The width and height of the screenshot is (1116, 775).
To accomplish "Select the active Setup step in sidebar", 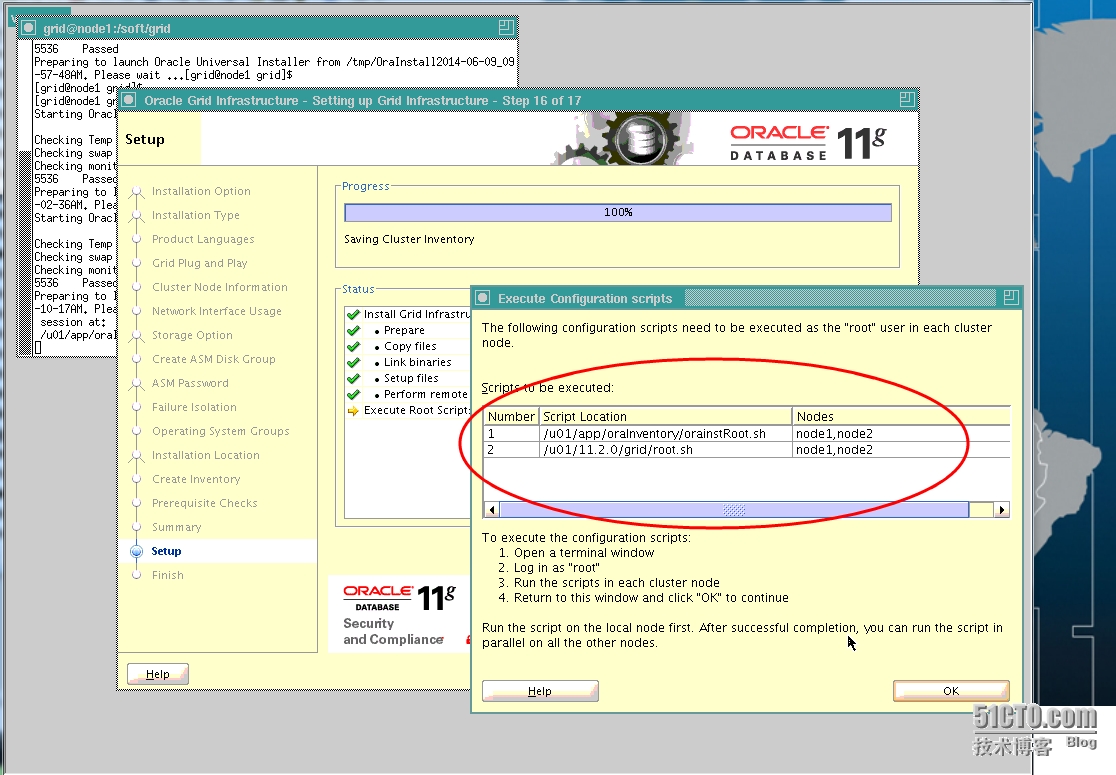I will coord(166,551).
